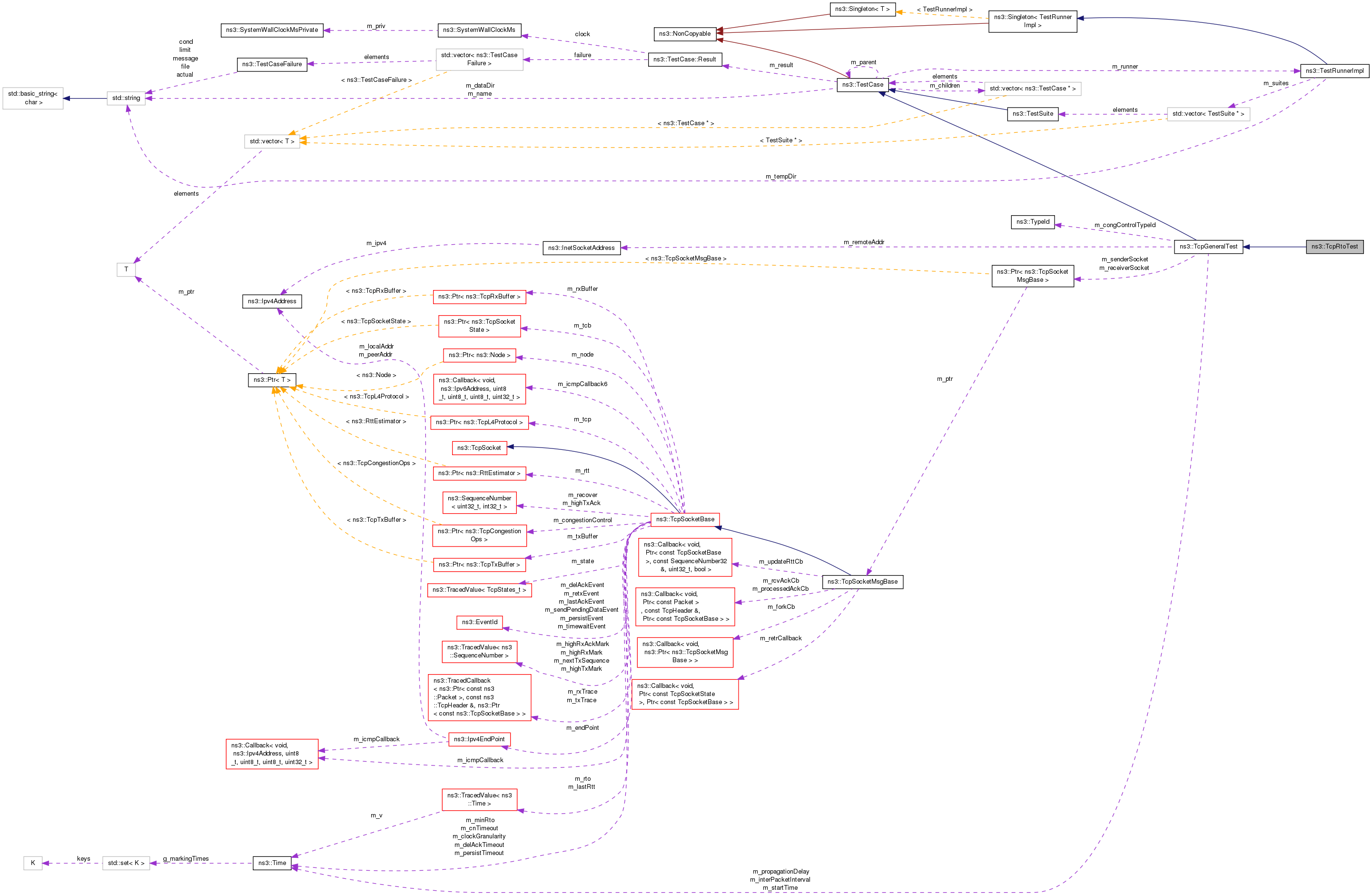Select std::basic_string< char > node
This screenshot has height=895, width=1372.
(x=33, y=98)
